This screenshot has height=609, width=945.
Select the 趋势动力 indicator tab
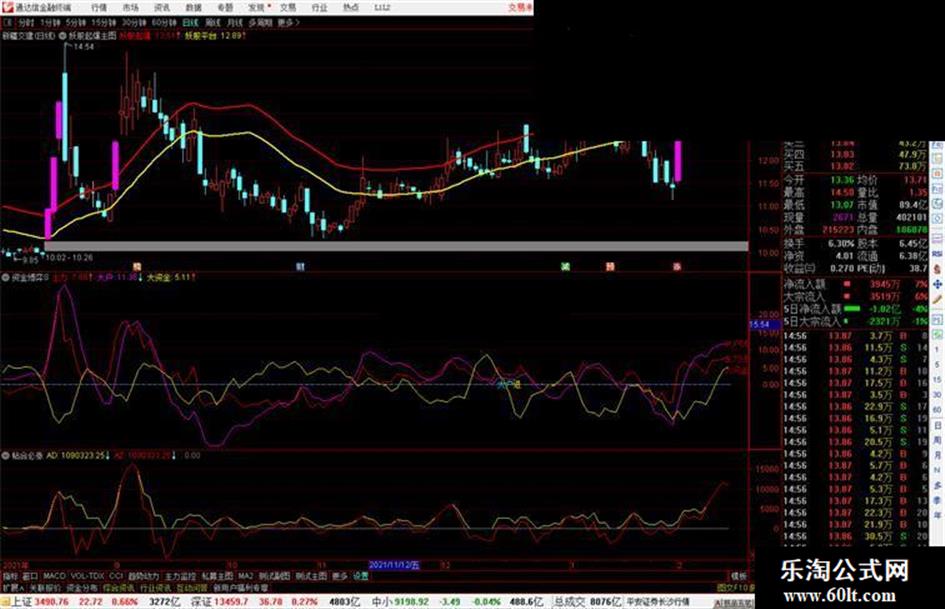coord(144,576)
